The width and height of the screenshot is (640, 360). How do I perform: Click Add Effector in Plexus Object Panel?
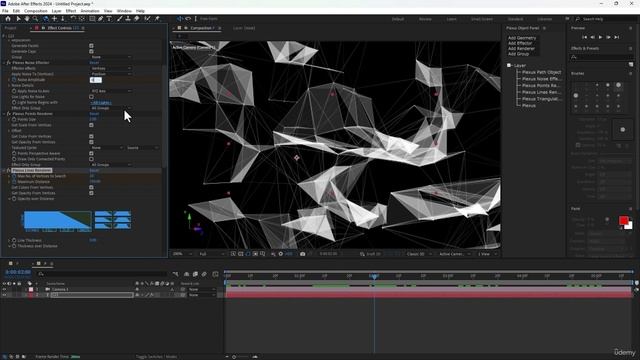520,43
